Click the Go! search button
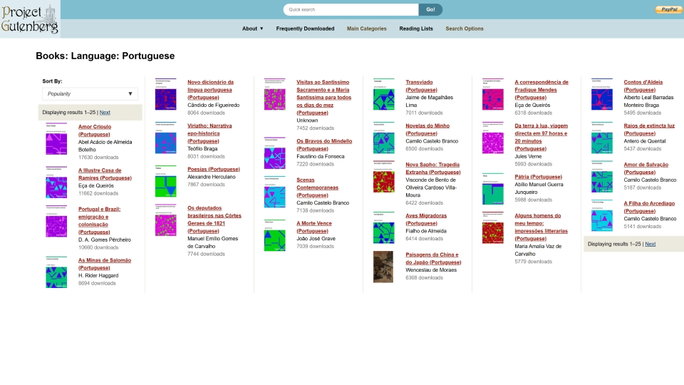 coord(430,10)
